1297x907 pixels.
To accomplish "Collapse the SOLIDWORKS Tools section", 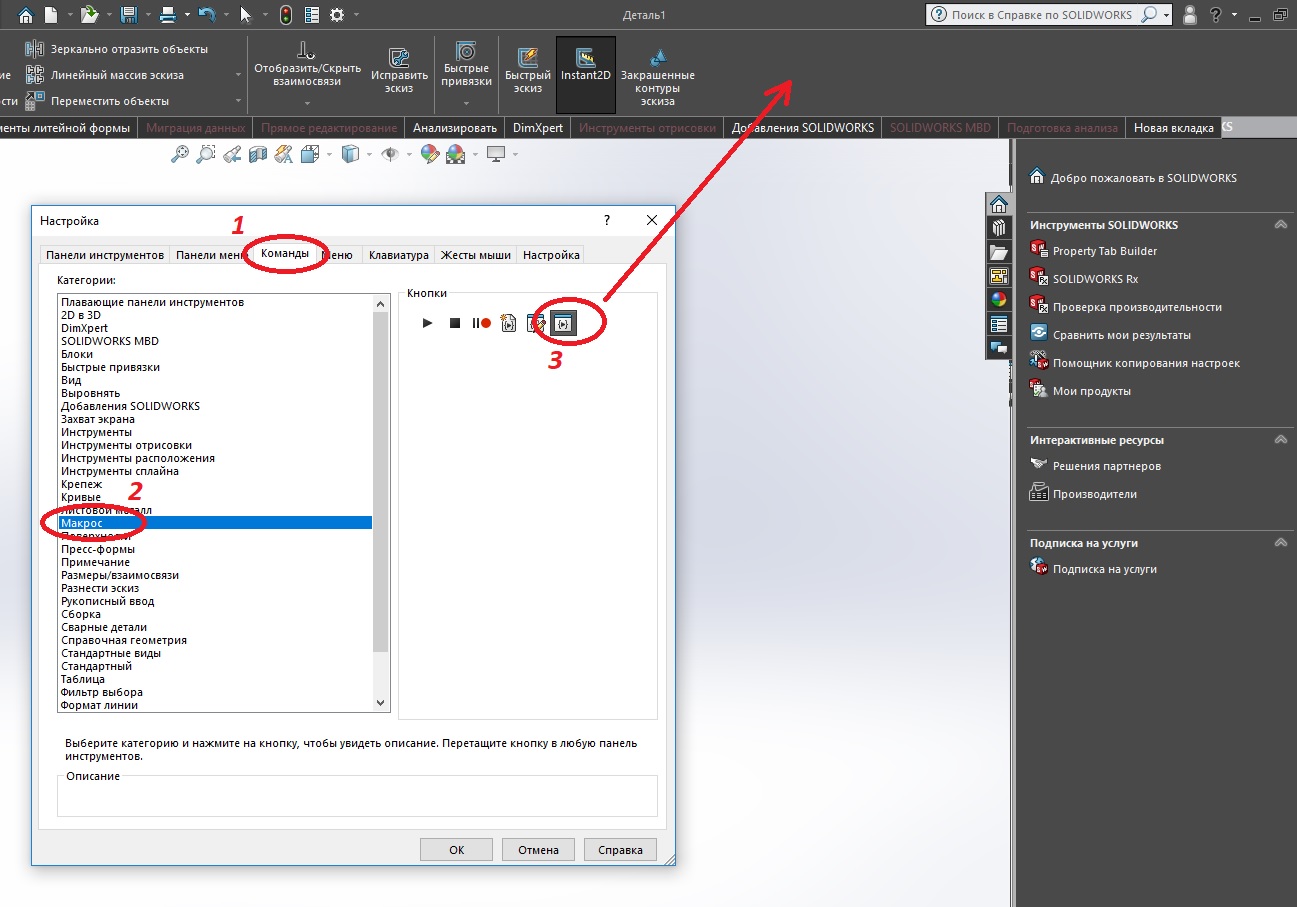I will coord(1280,225).
